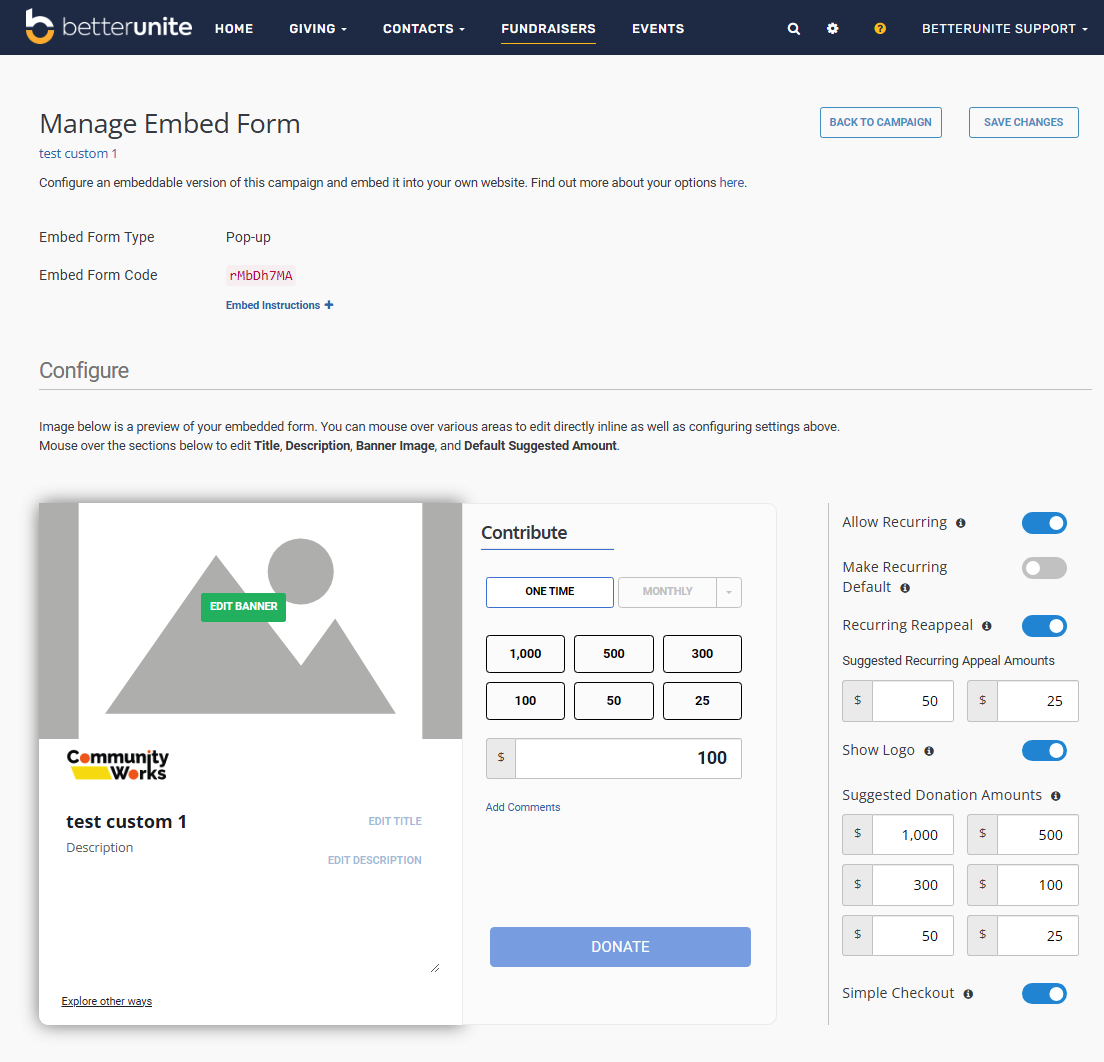Image resolution: width=1104 pixels, height=1062 pixels.
Task: Go to the EVENTS section
Action: click(658, 28)
